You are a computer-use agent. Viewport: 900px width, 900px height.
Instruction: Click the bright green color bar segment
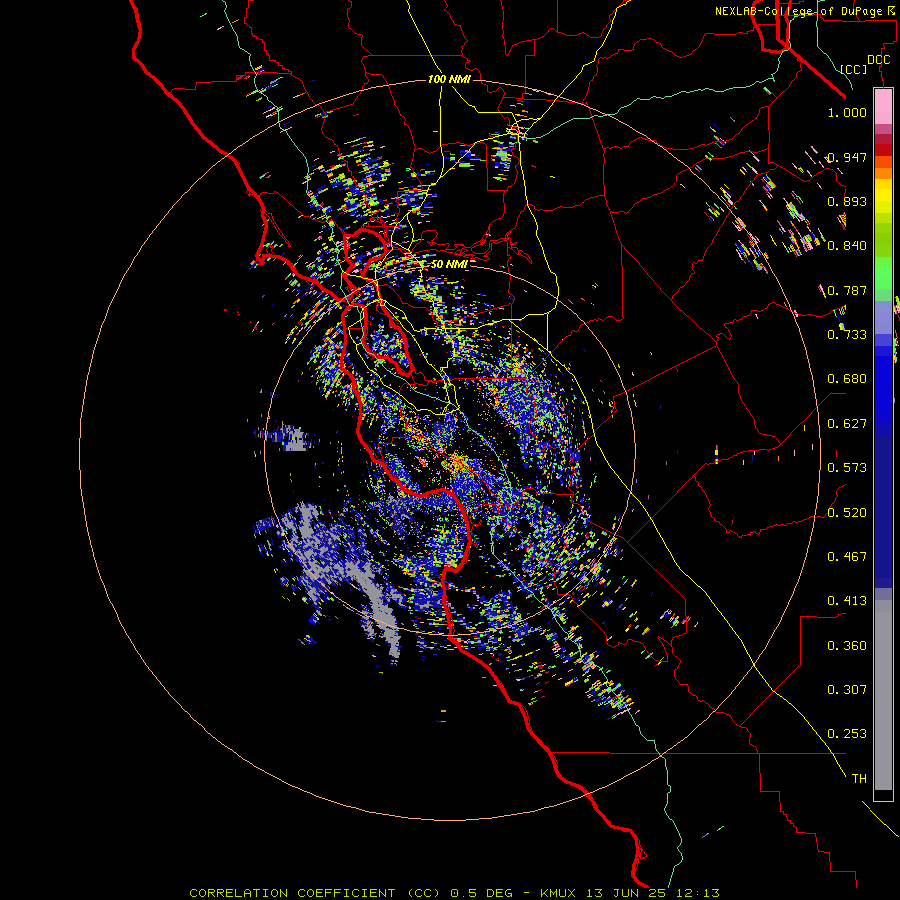[883, 273]
